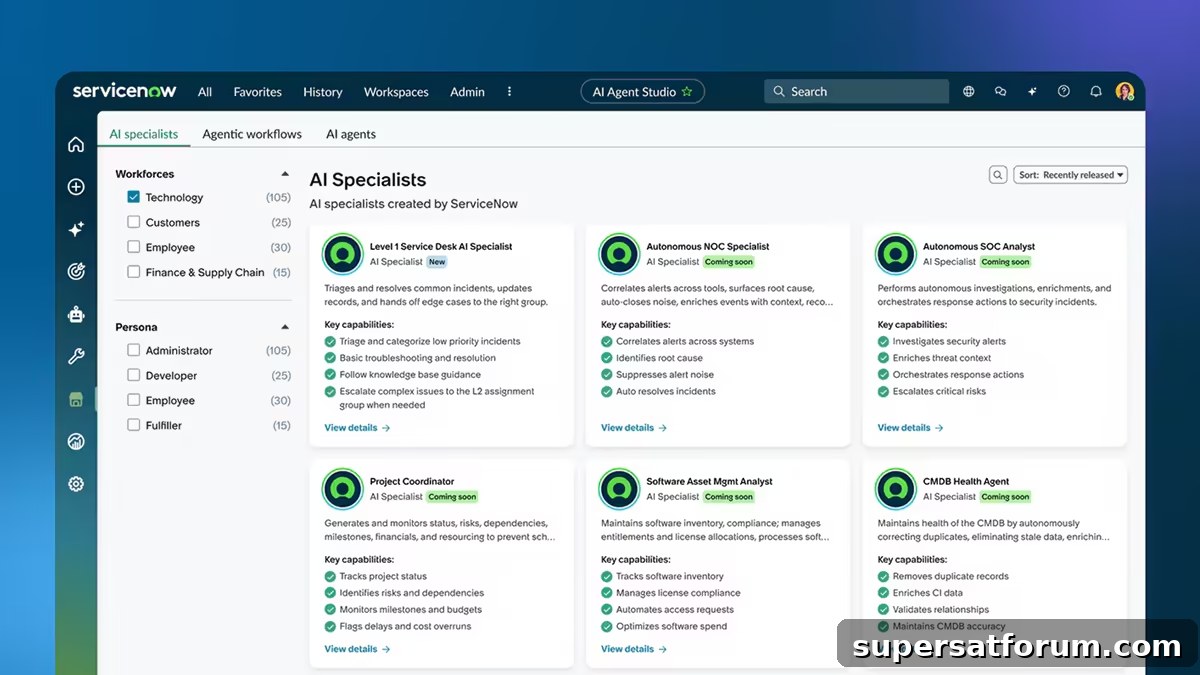Open the target goals sidebar icon
The width and height of the screenshot is (1200, 675).
76,271
